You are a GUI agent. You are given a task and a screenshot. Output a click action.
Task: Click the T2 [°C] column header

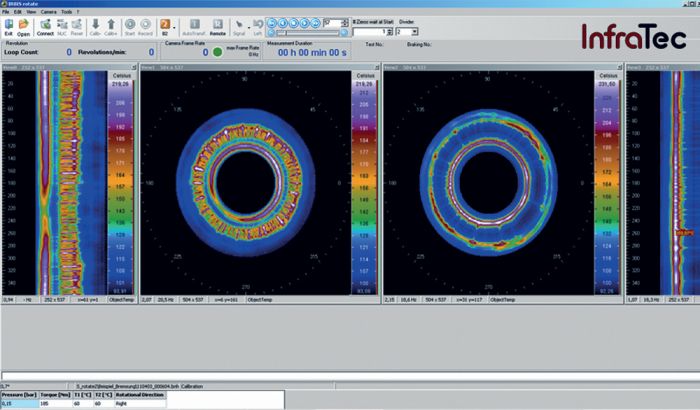[104, 395]
